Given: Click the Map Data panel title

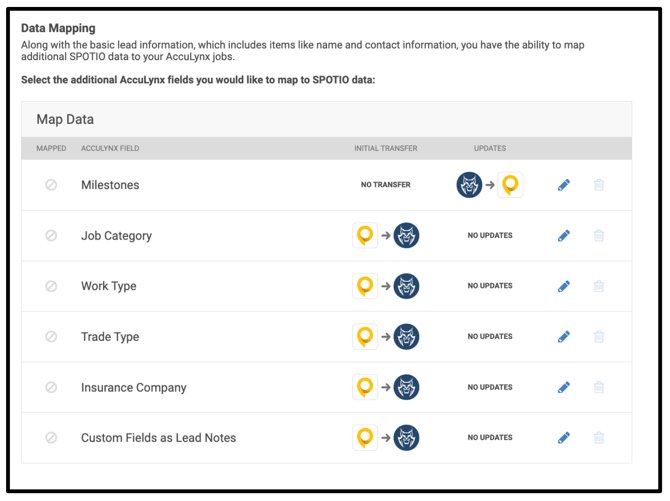Looking at the screenshot, I should (65, 119).
